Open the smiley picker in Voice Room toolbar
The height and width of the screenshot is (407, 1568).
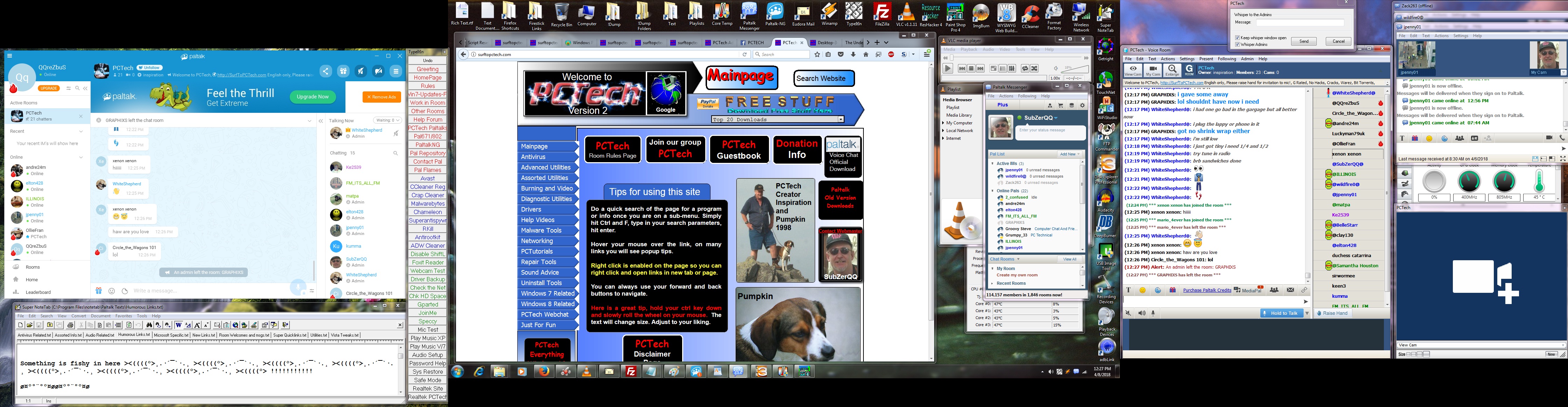point(1142,290)
